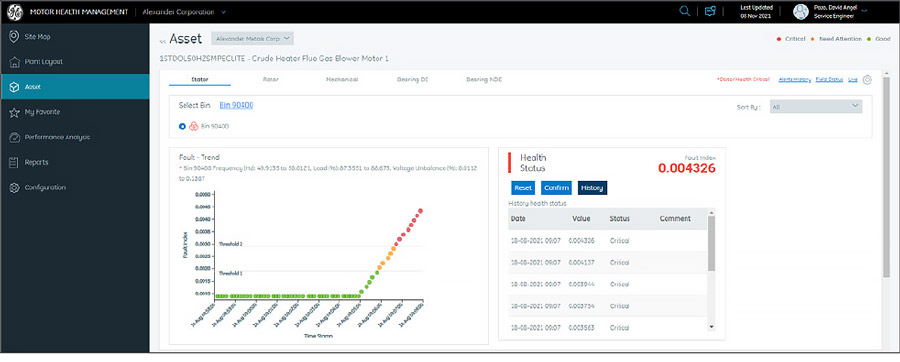Click the Asset cube icon in the sidebar
The height and width of the screenshot is (362, 900).
14,87
